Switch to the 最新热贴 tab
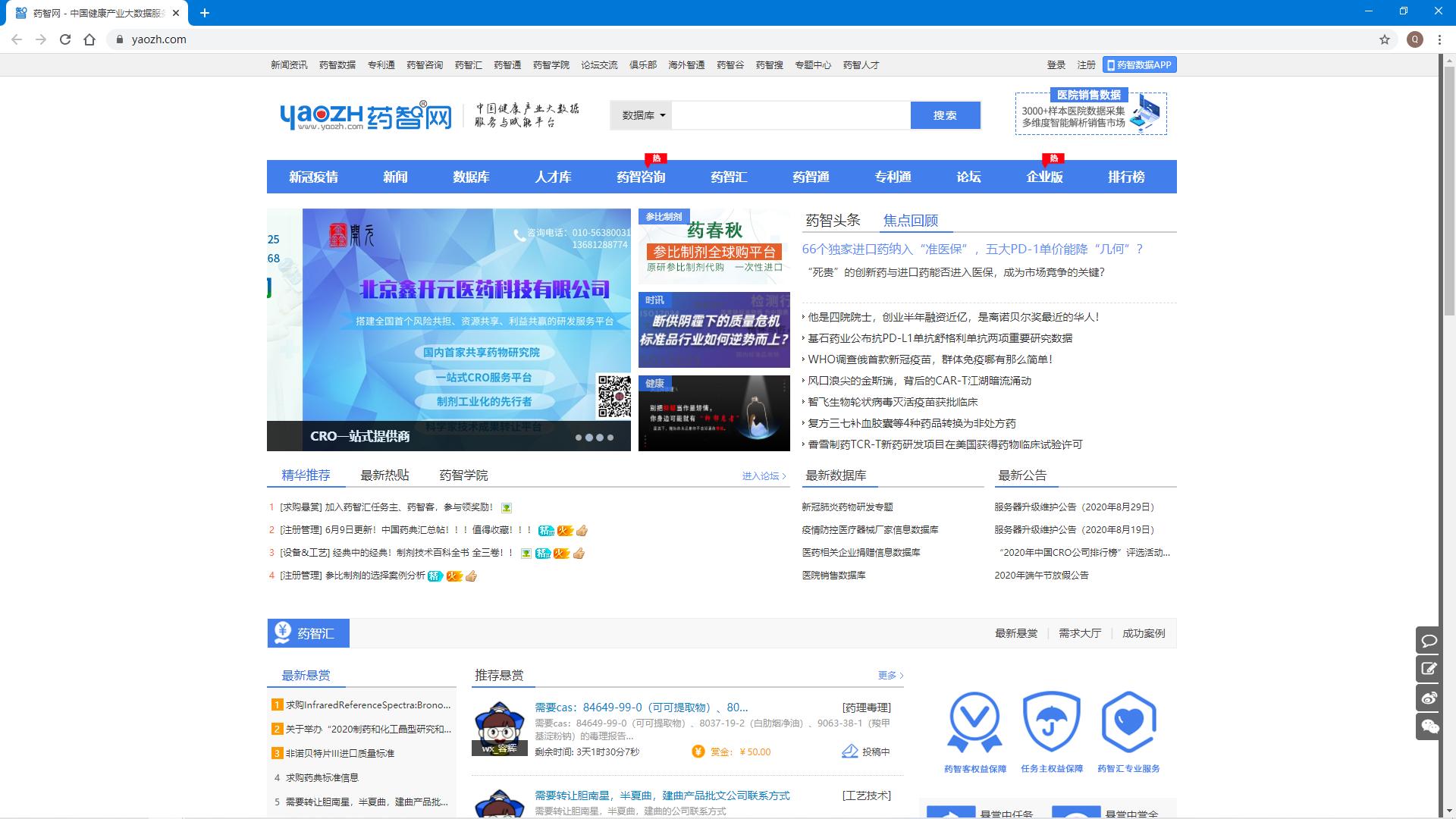1456x819 pixels. point(383,475)
